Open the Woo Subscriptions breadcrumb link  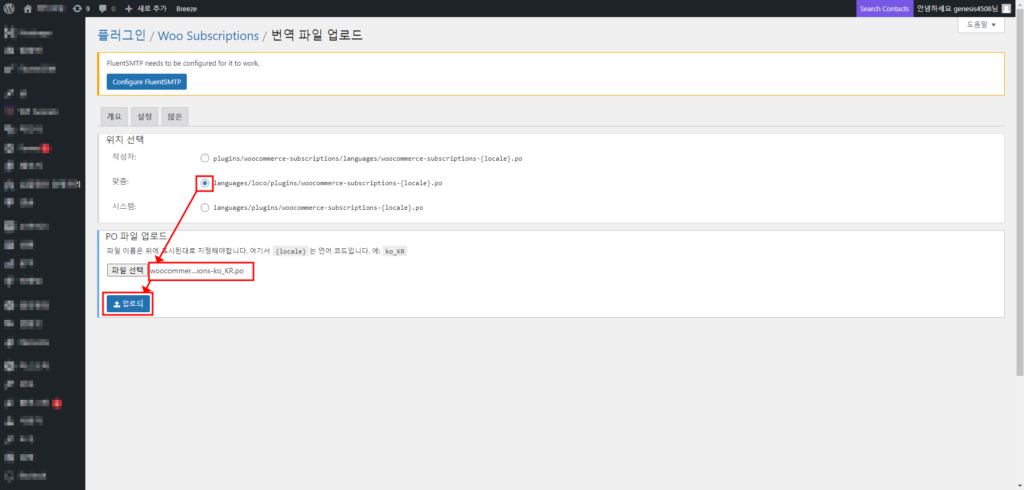(x=208, y=35)
